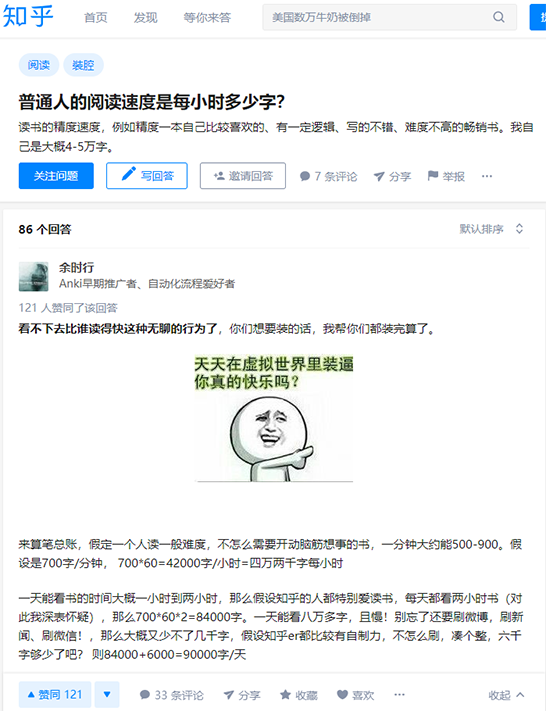546x711 pixels.
Task: Share the question via 分享 icon
Action: 392,176
